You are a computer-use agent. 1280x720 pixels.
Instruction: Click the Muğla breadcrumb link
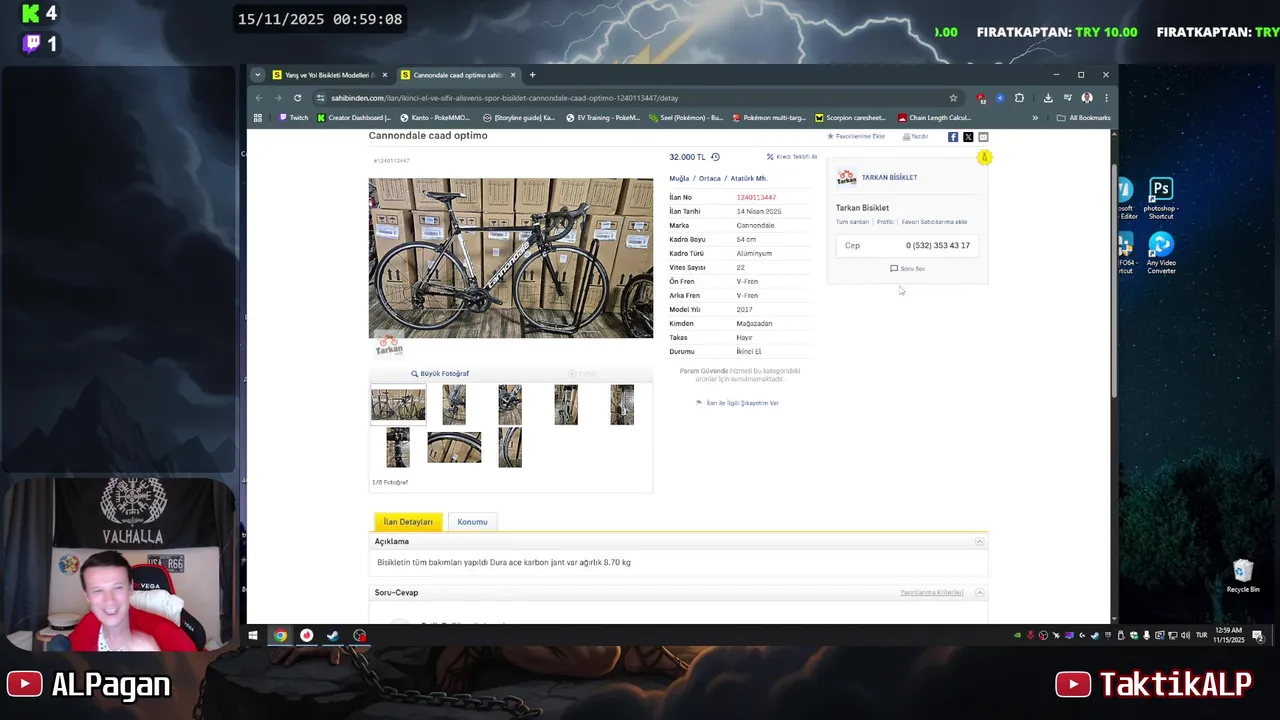[679, 179]
